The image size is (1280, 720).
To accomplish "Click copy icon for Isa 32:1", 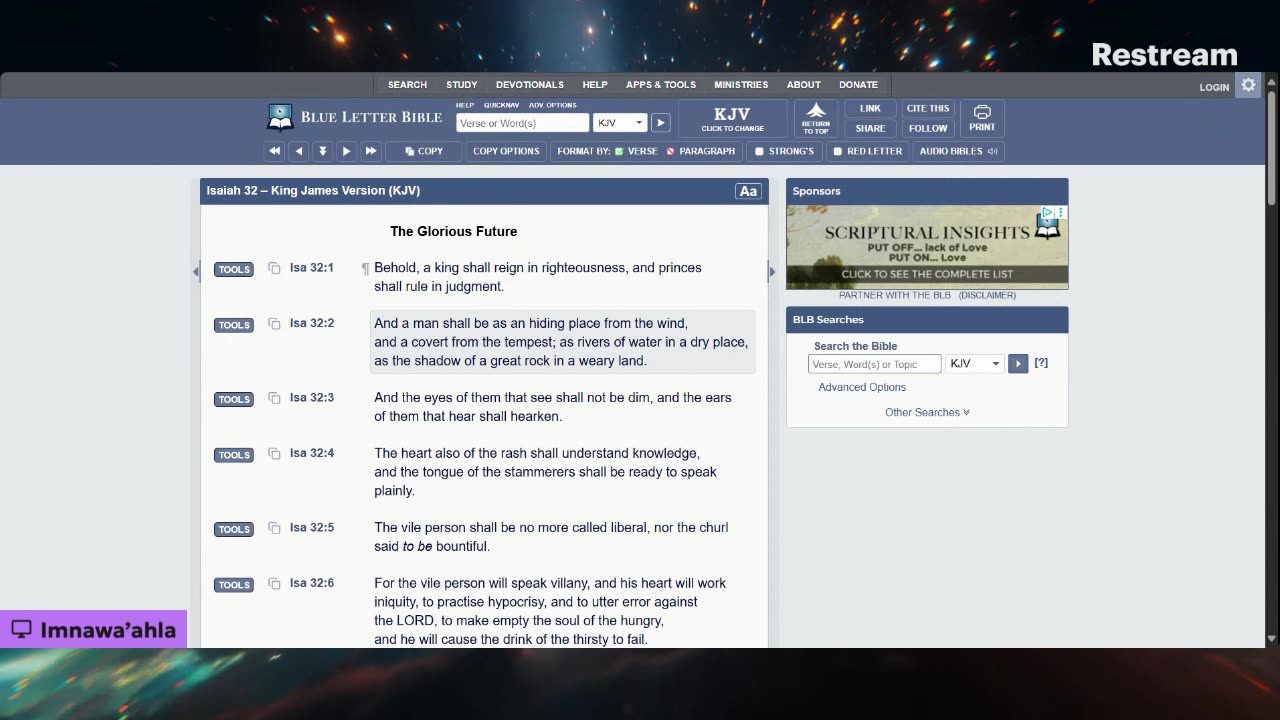I will coord(274,268).
